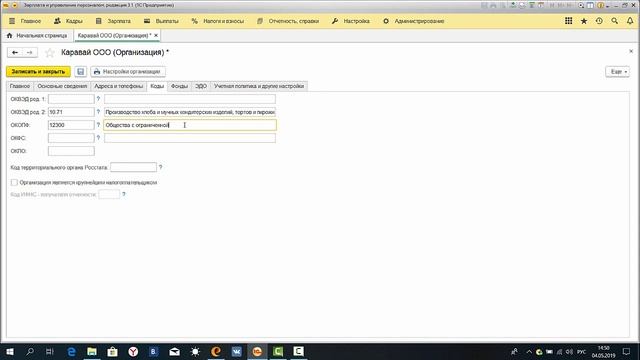Open the Отчетность, справки section
This screenshot has width=640, height=360.
288,21
